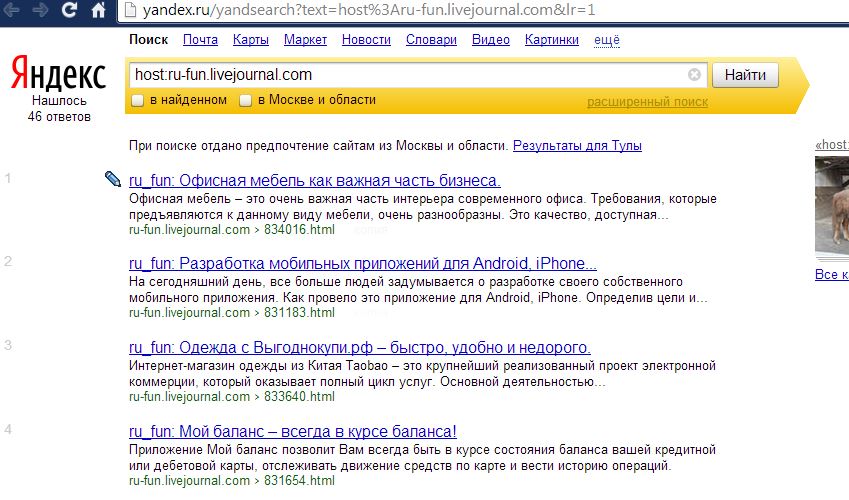Click the browser forward arrow
Viewport: 849px width, 500px height.
40,10
